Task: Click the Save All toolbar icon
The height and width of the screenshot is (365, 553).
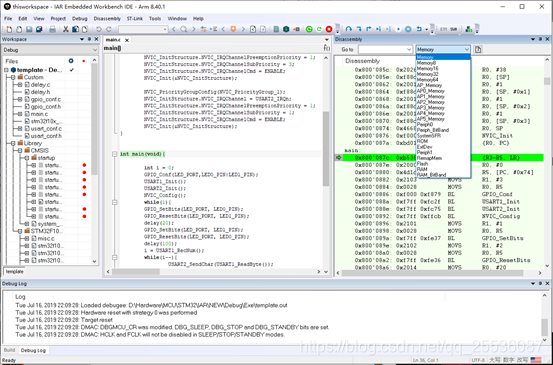Action: pos(39,29)
